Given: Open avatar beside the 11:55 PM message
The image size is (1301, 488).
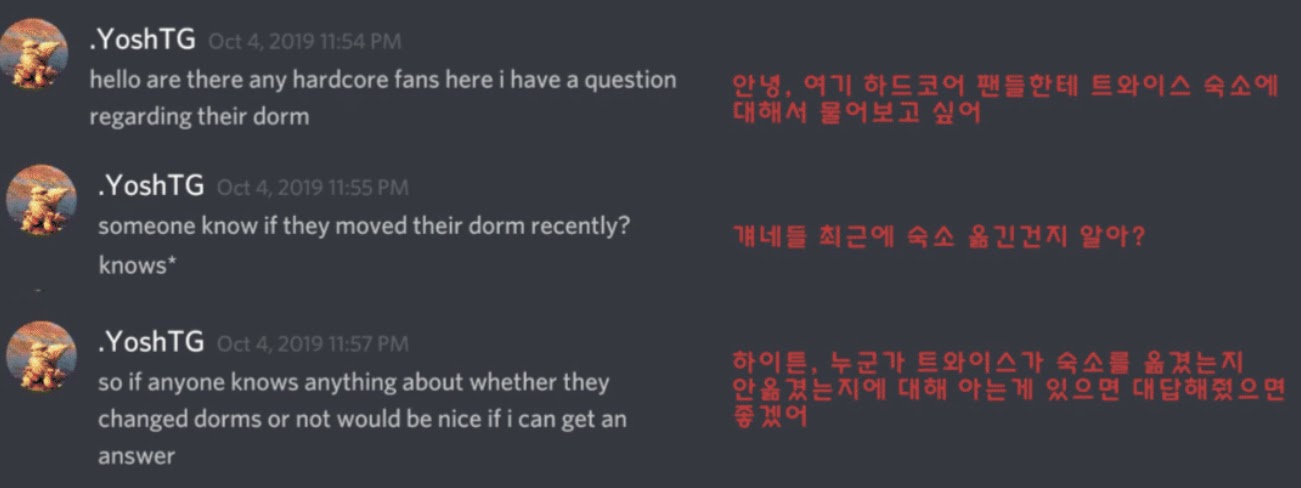Looking at the screenshot, I should coord(41,200).
